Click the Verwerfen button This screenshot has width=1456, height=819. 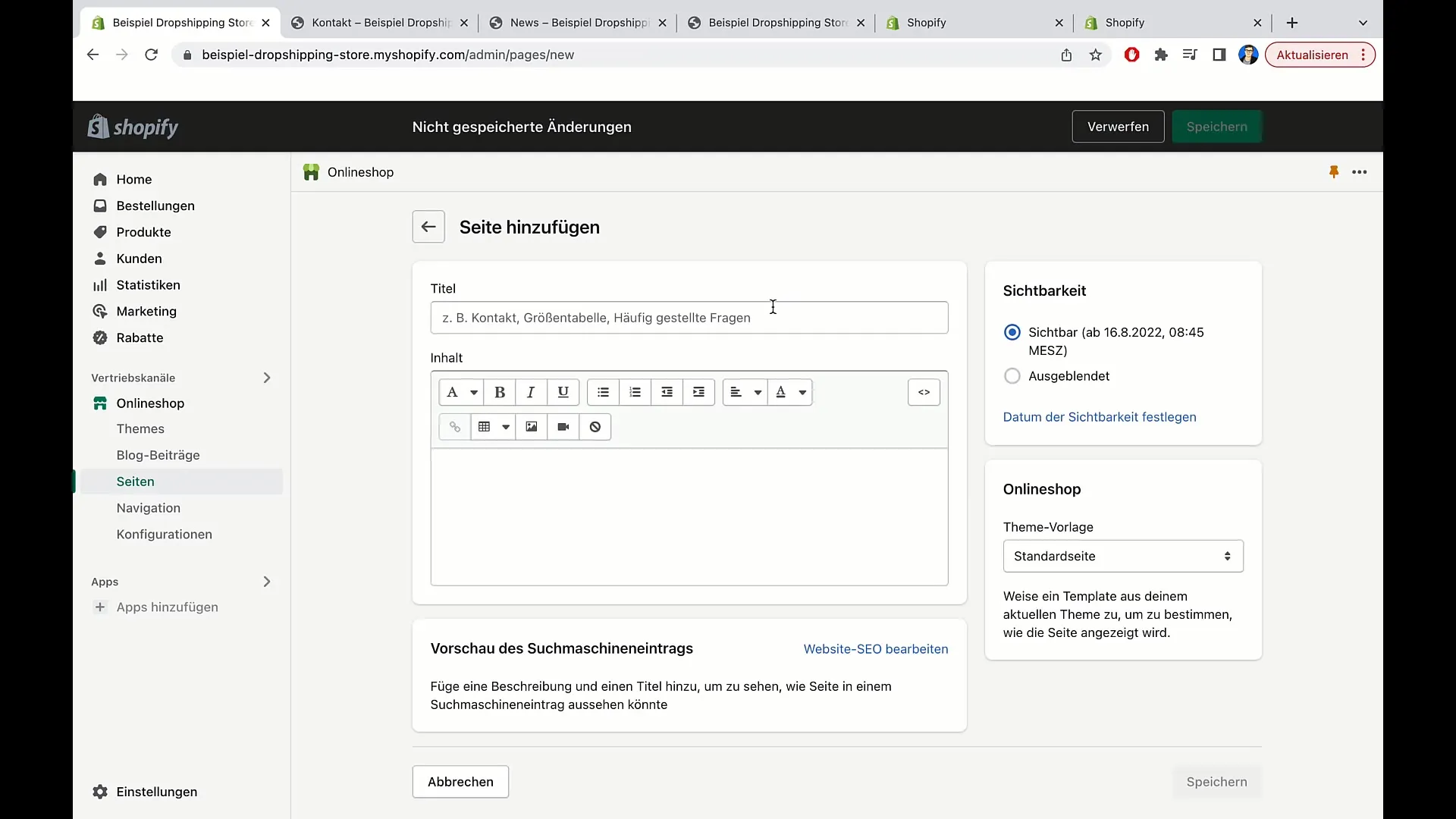(1118, 127)
